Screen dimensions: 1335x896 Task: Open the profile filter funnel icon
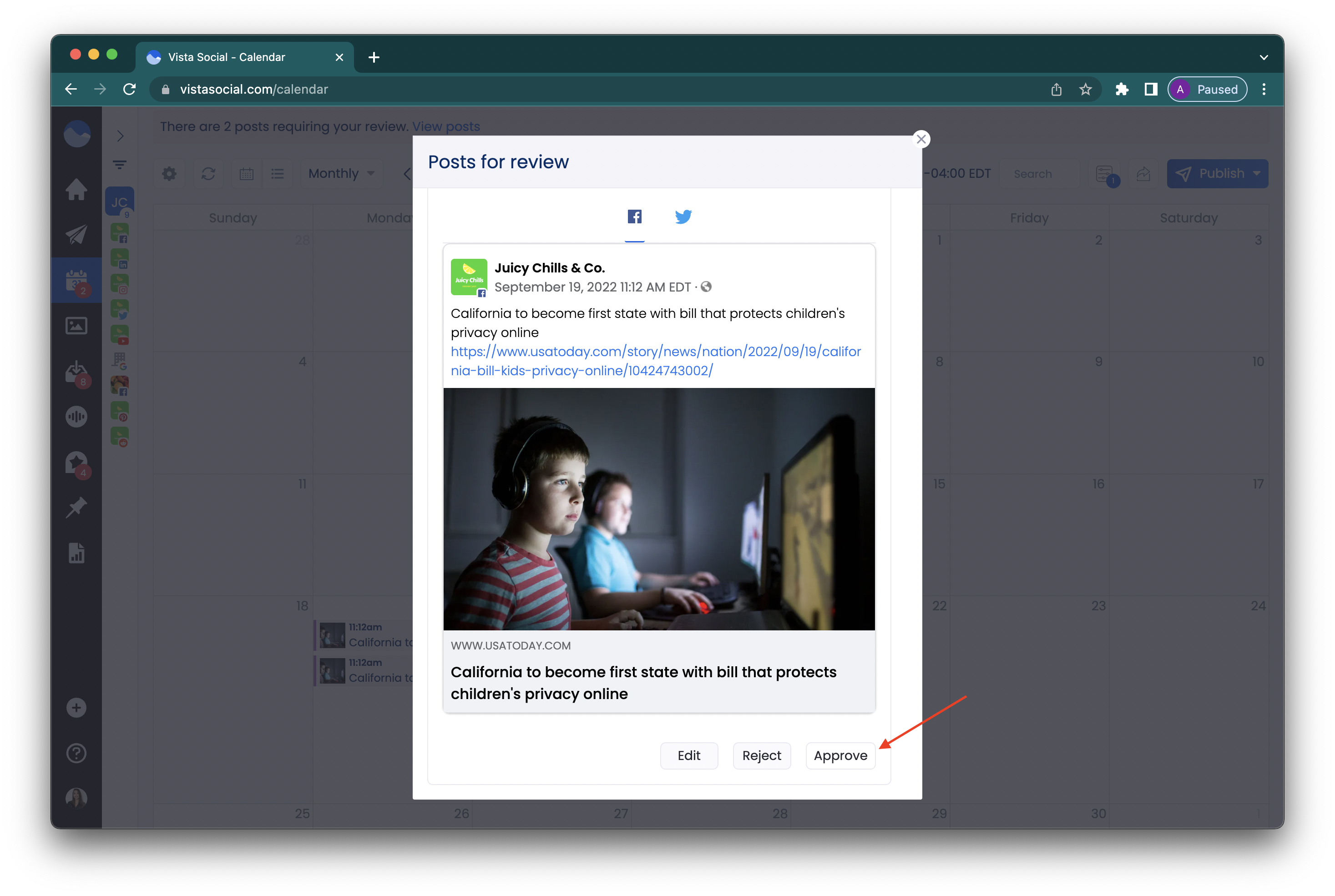[x=120, y=165]
